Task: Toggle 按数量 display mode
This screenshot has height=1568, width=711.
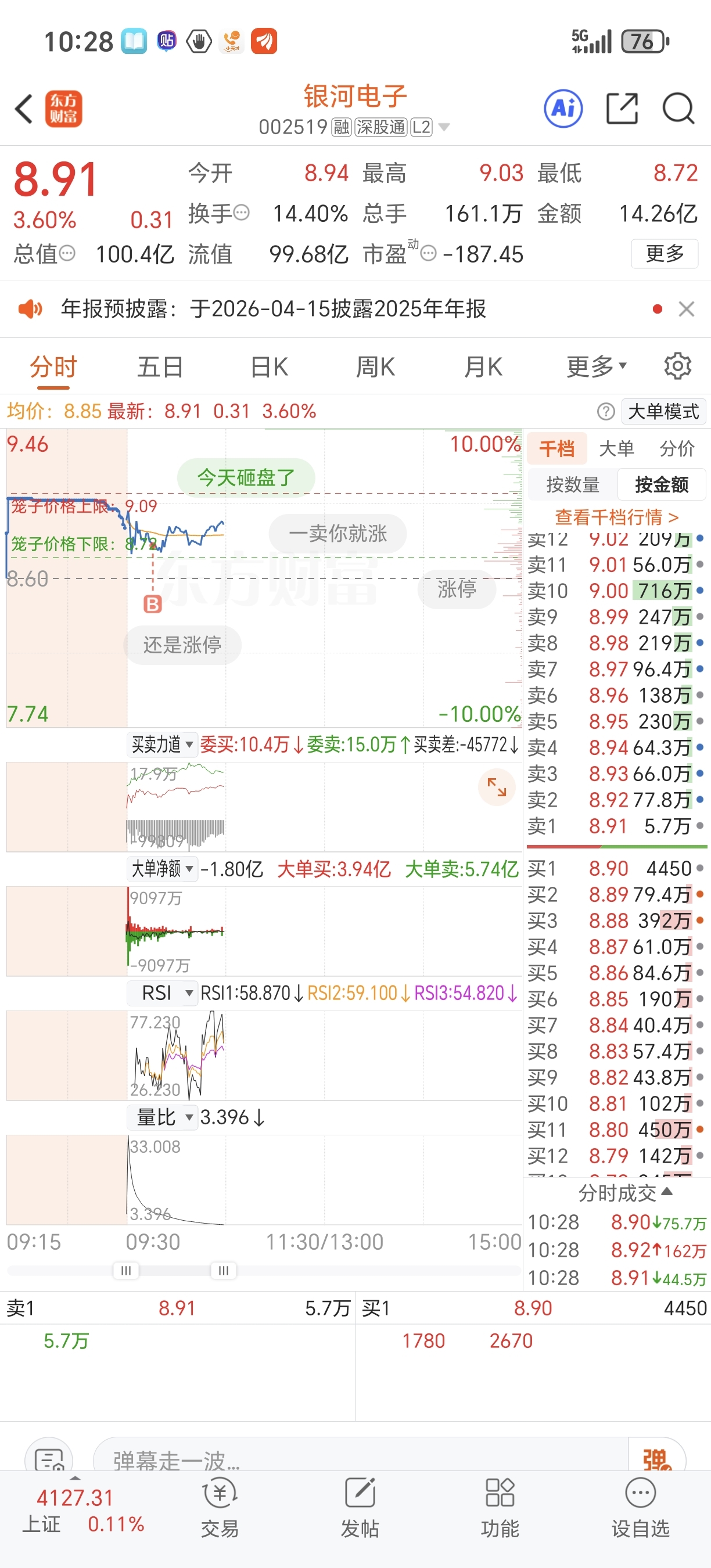Action: click(573, 484)
